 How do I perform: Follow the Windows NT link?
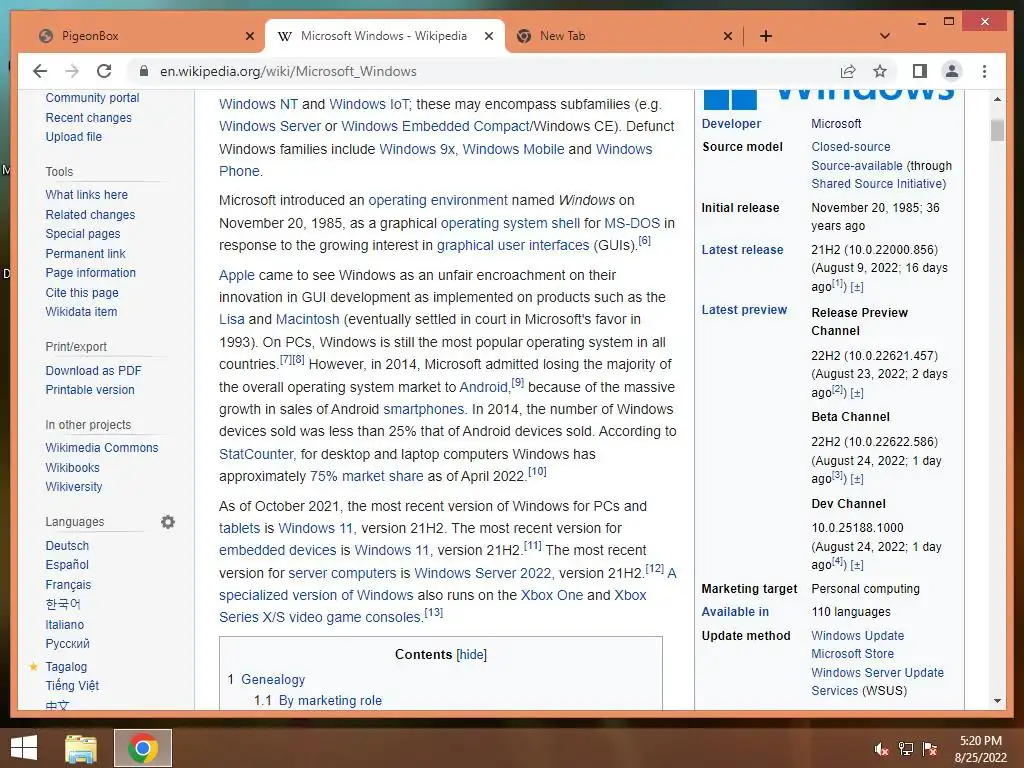click(258, 104)
